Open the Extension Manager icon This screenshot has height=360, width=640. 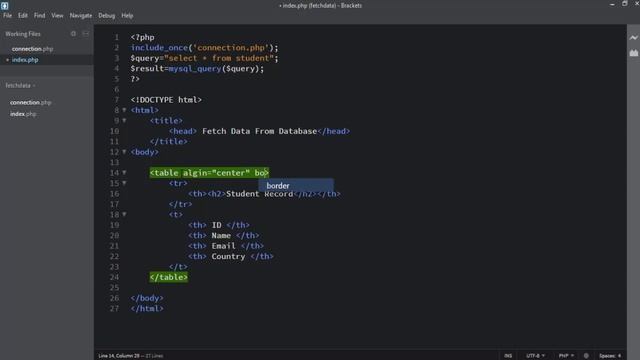633,53
